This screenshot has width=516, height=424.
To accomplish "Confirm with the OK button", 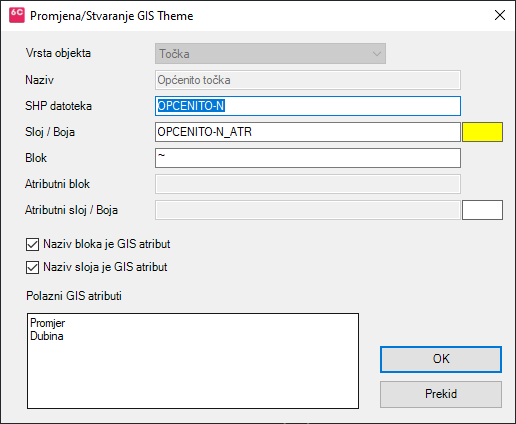I will 441,359.
